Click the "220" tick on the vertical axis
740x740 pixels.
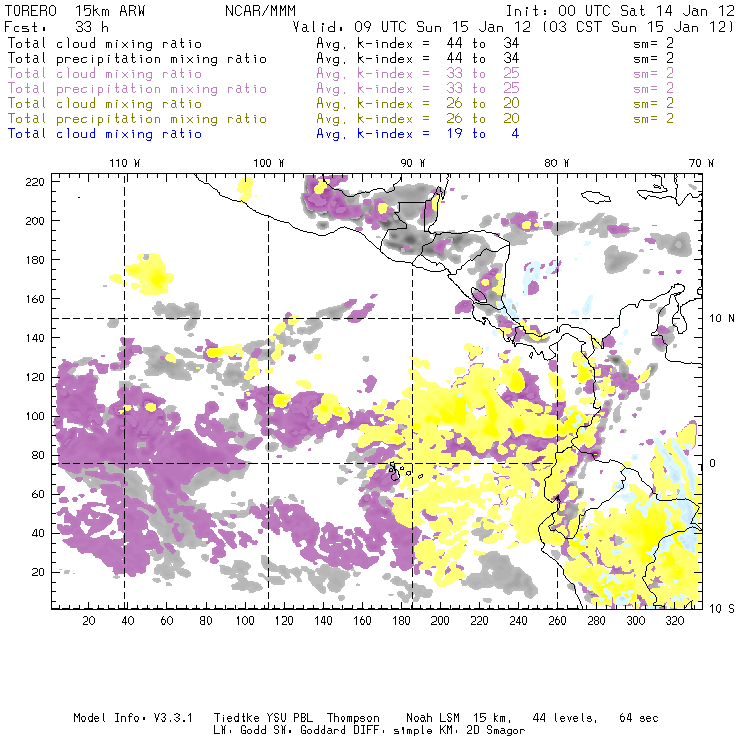click(35, 182)
